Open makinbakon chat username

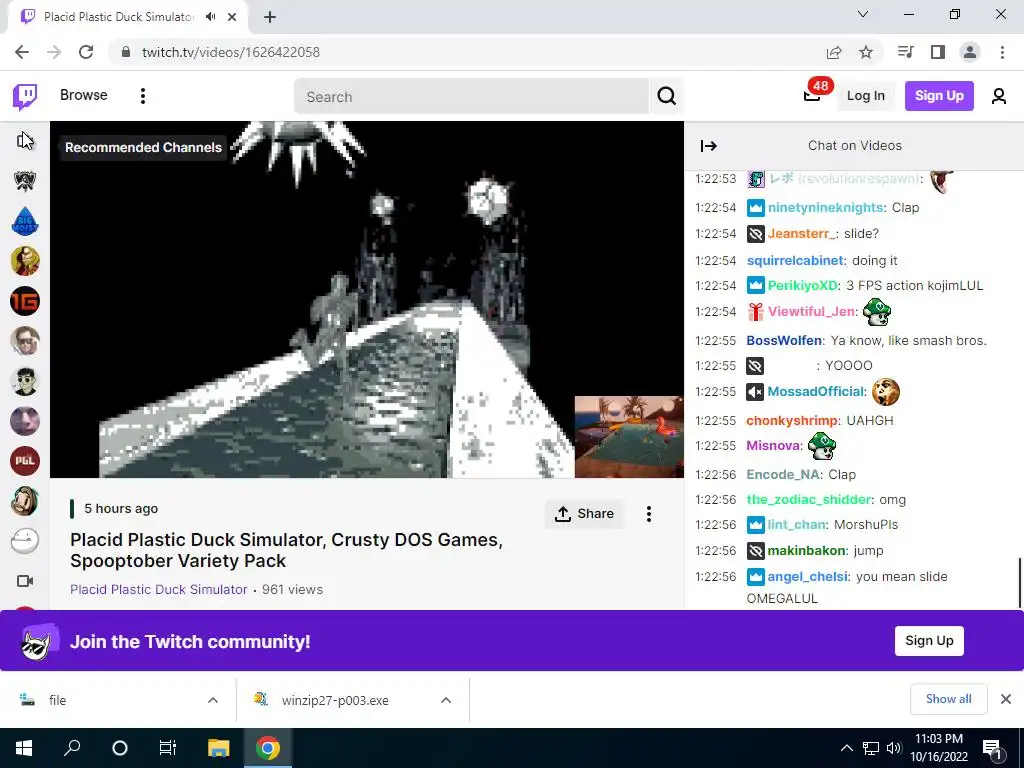point(806,551)
